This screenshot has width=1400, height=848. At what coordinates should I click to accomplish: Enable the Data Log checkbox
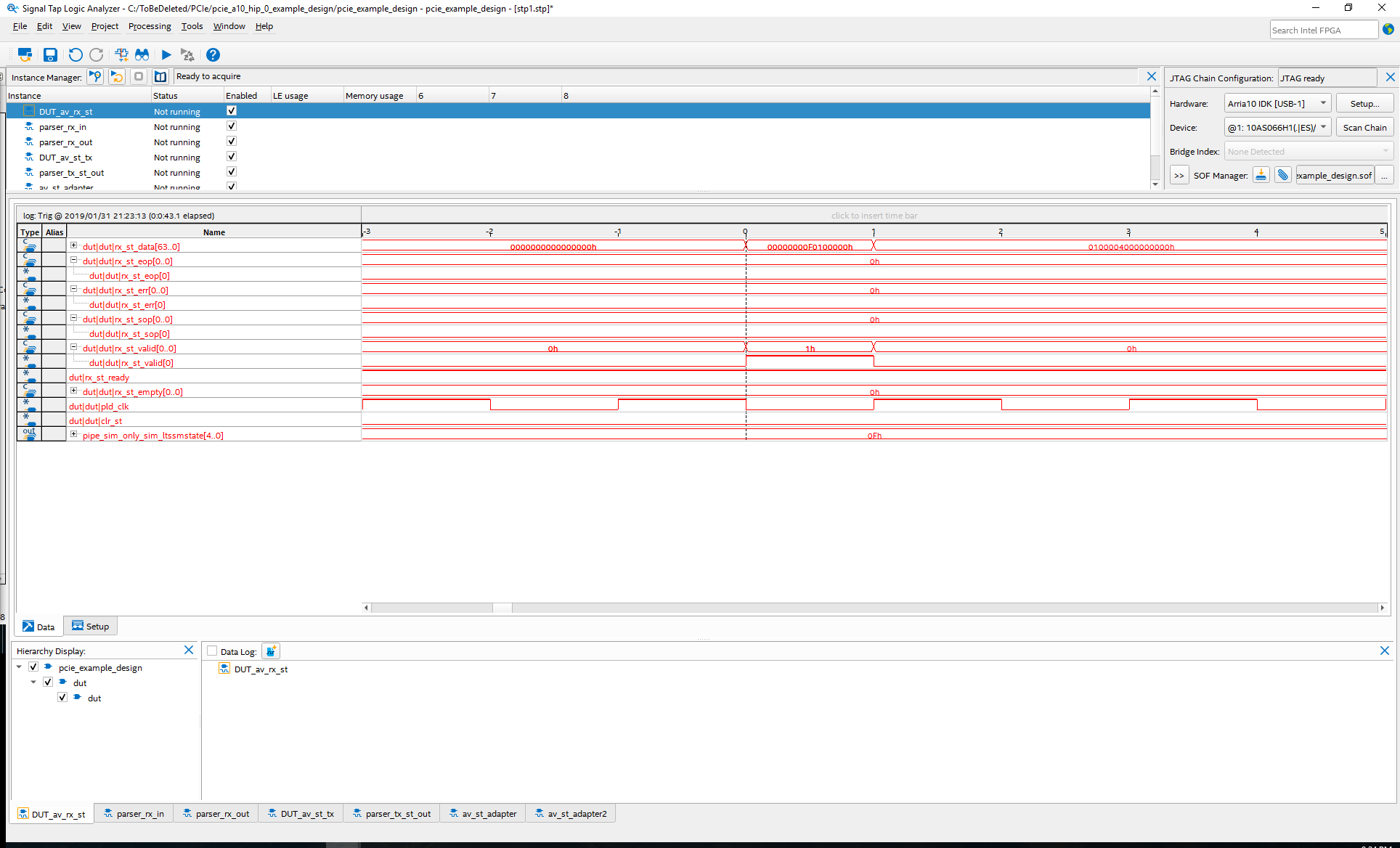(x=212, y=651)
